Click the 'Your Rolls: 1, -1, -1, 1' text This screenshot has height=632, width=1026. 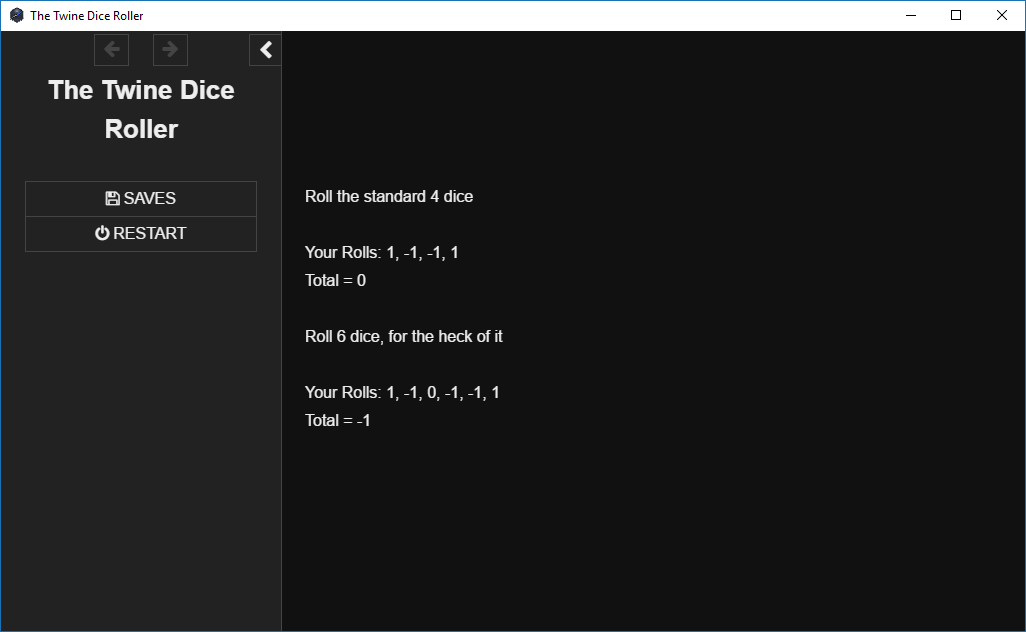[381, 252]
